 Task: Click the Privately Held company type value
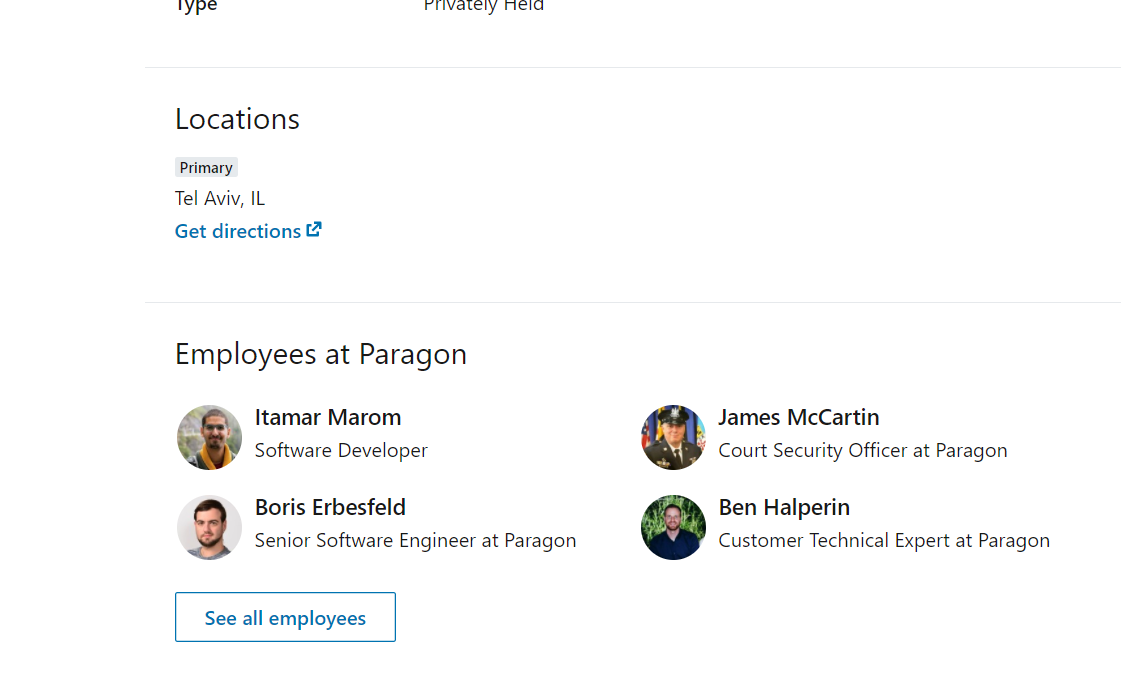point(484,6)
